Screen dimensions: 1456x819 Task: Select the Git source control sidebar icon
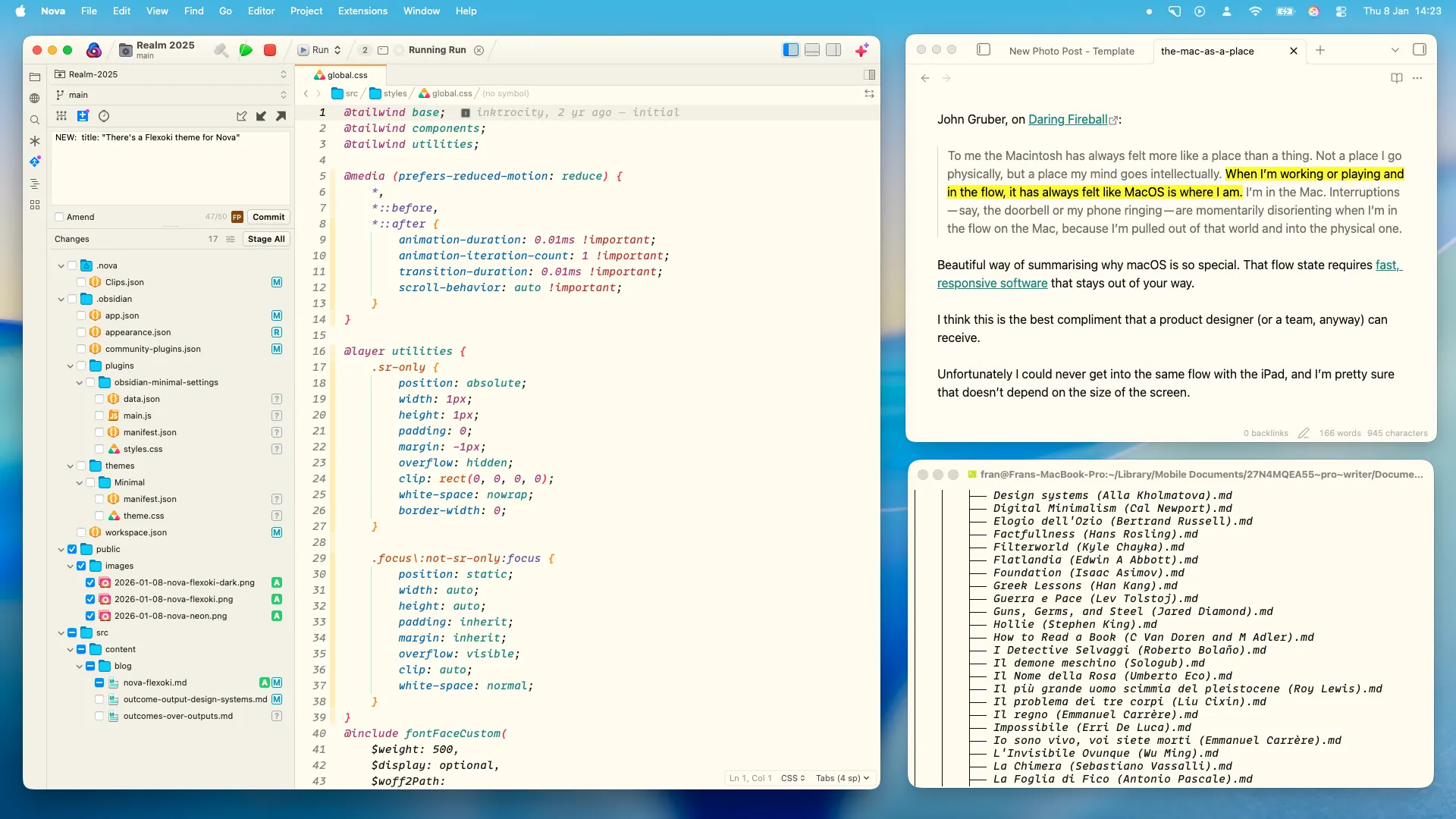point(35,162)
